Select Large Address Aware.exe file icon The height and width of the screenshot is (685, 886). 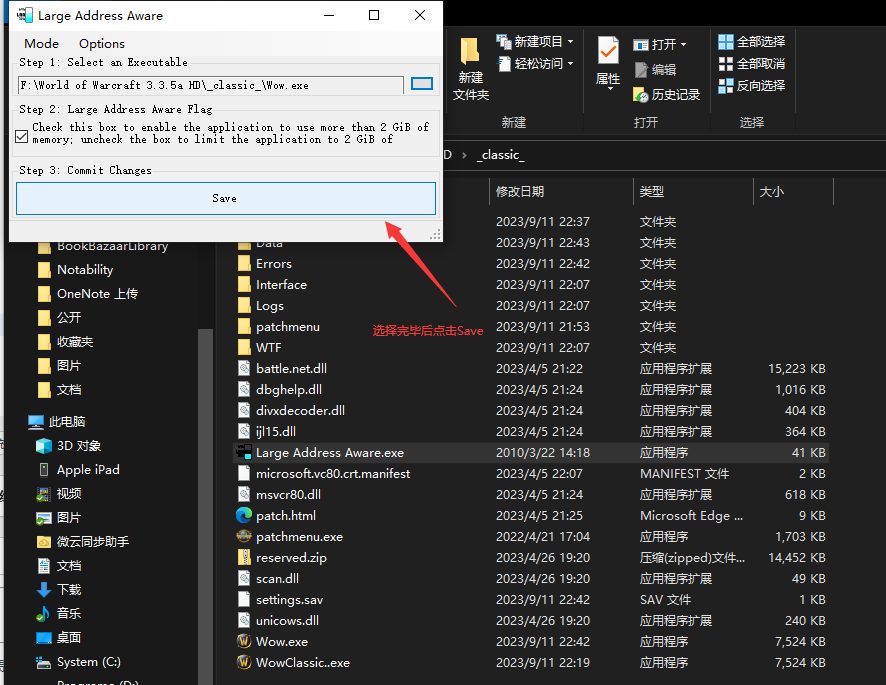pyautogui.click(x=244, y=452)
